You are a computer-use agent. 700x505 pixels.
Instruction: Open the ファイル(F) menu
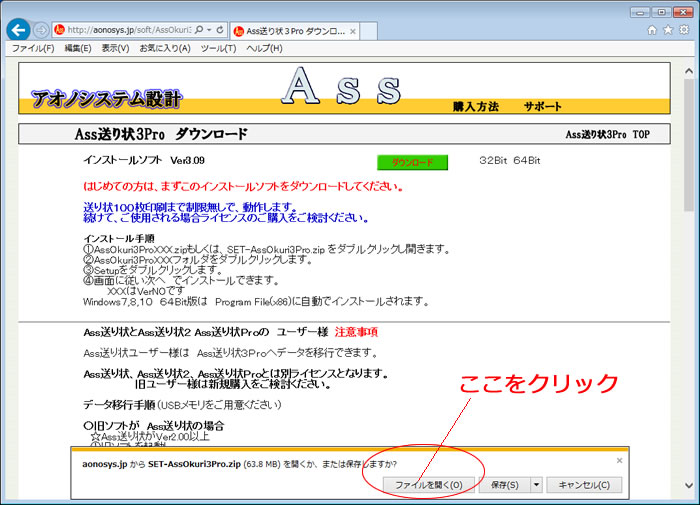coord(33,48)
